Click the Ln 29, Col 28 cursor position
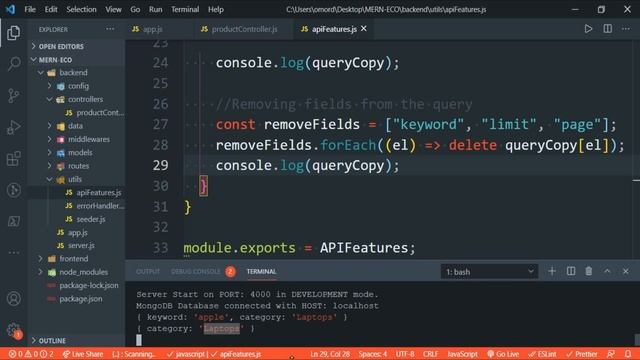 329,354
